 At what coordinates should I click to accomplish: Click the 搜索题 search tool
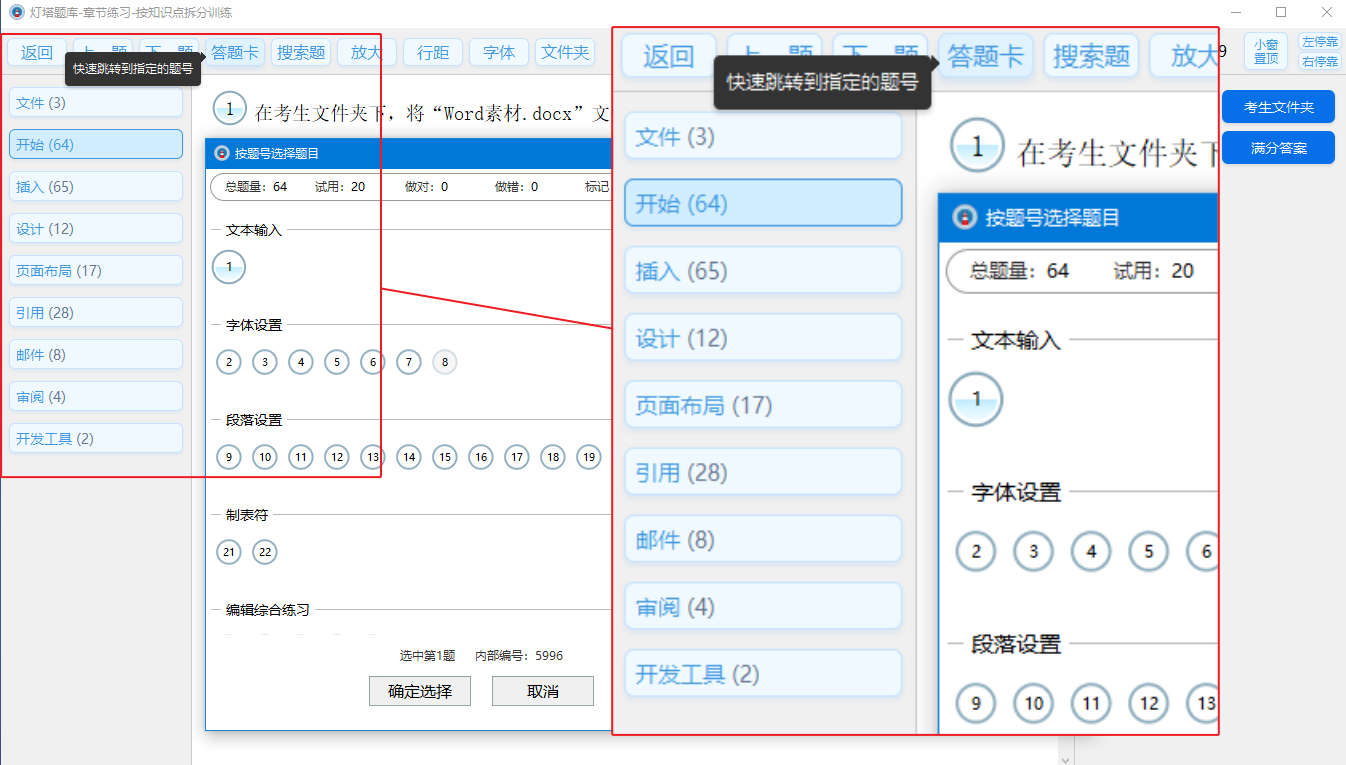click(301, 52)
